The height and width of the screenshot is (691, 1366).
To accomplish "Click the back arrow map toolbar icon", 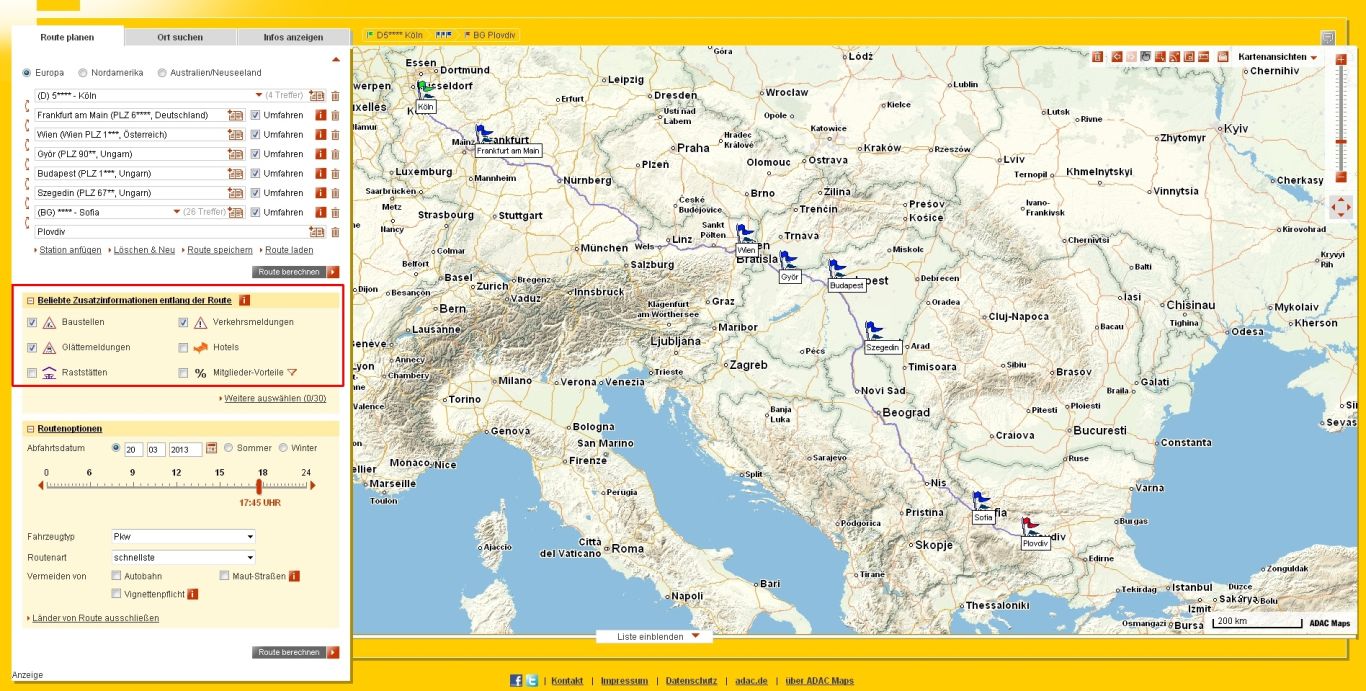I will (1117, 57).
